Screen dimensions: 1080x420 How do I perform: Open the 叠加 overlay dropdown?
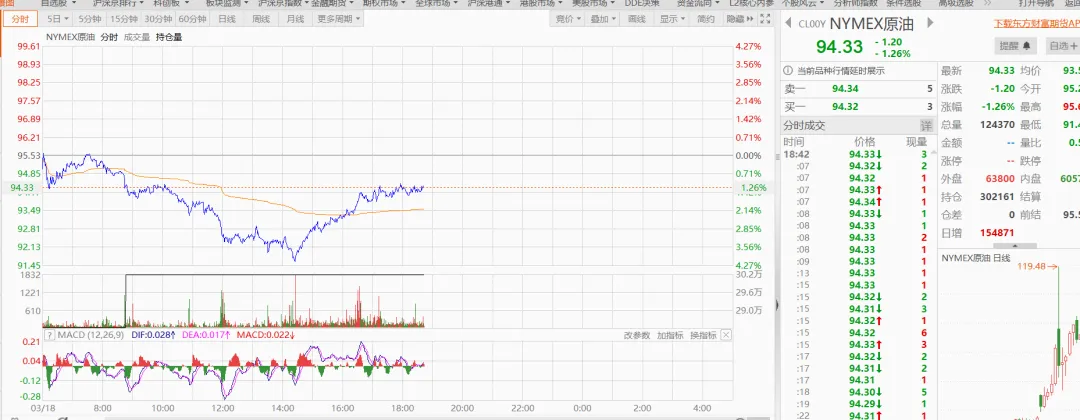pyautogui.click(x=603, y=19)
